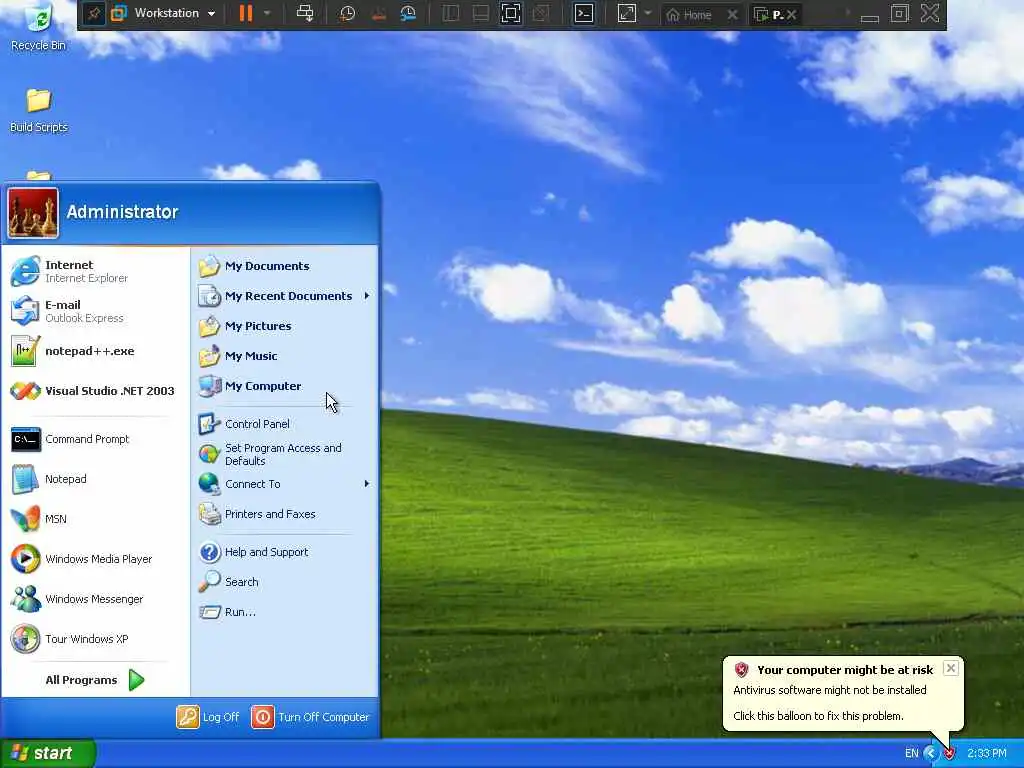Open the Workstation dropdown menu

163,14
